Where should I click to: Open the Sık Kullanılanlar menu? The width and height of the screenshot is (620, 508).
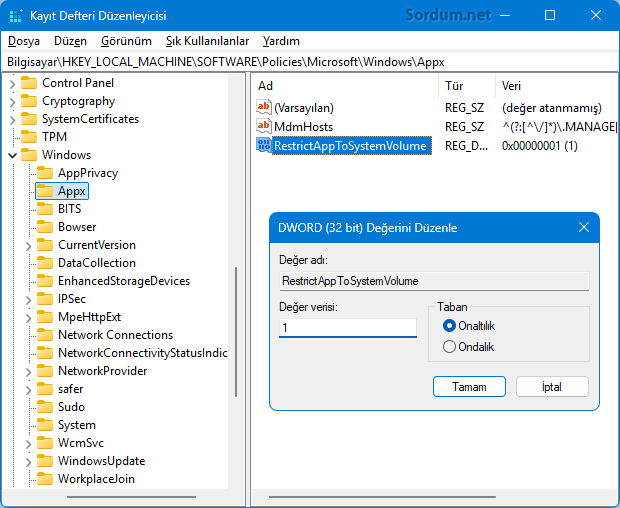(x=206, y=41)
